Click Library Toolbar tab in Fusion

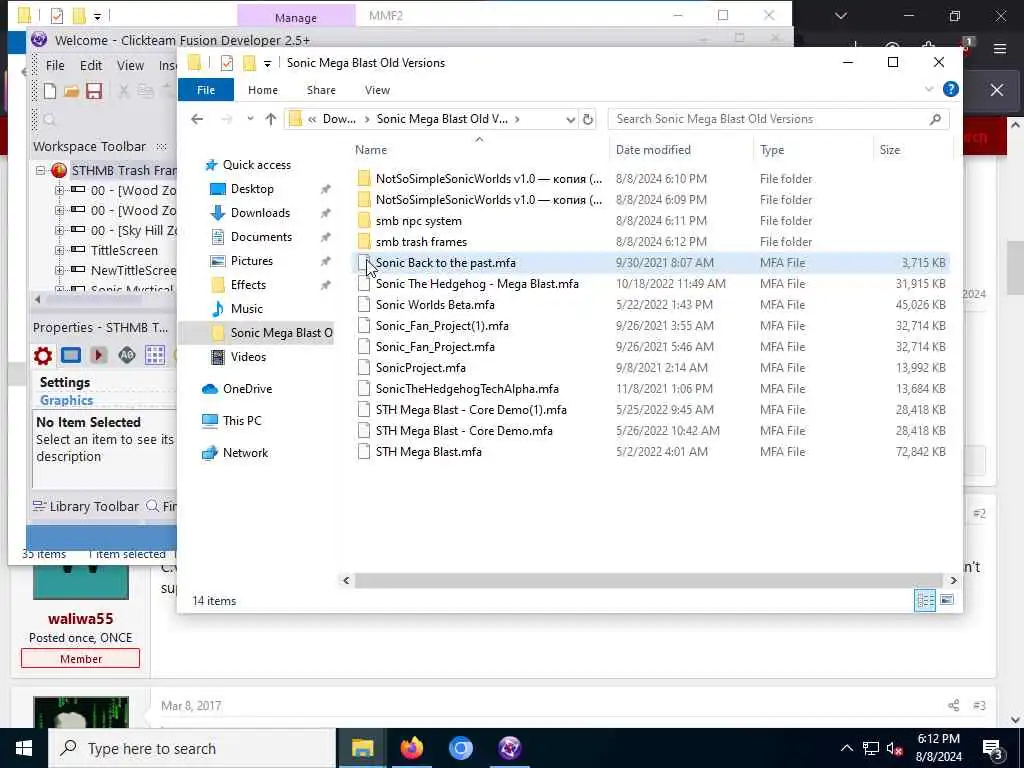click(86, 506)
